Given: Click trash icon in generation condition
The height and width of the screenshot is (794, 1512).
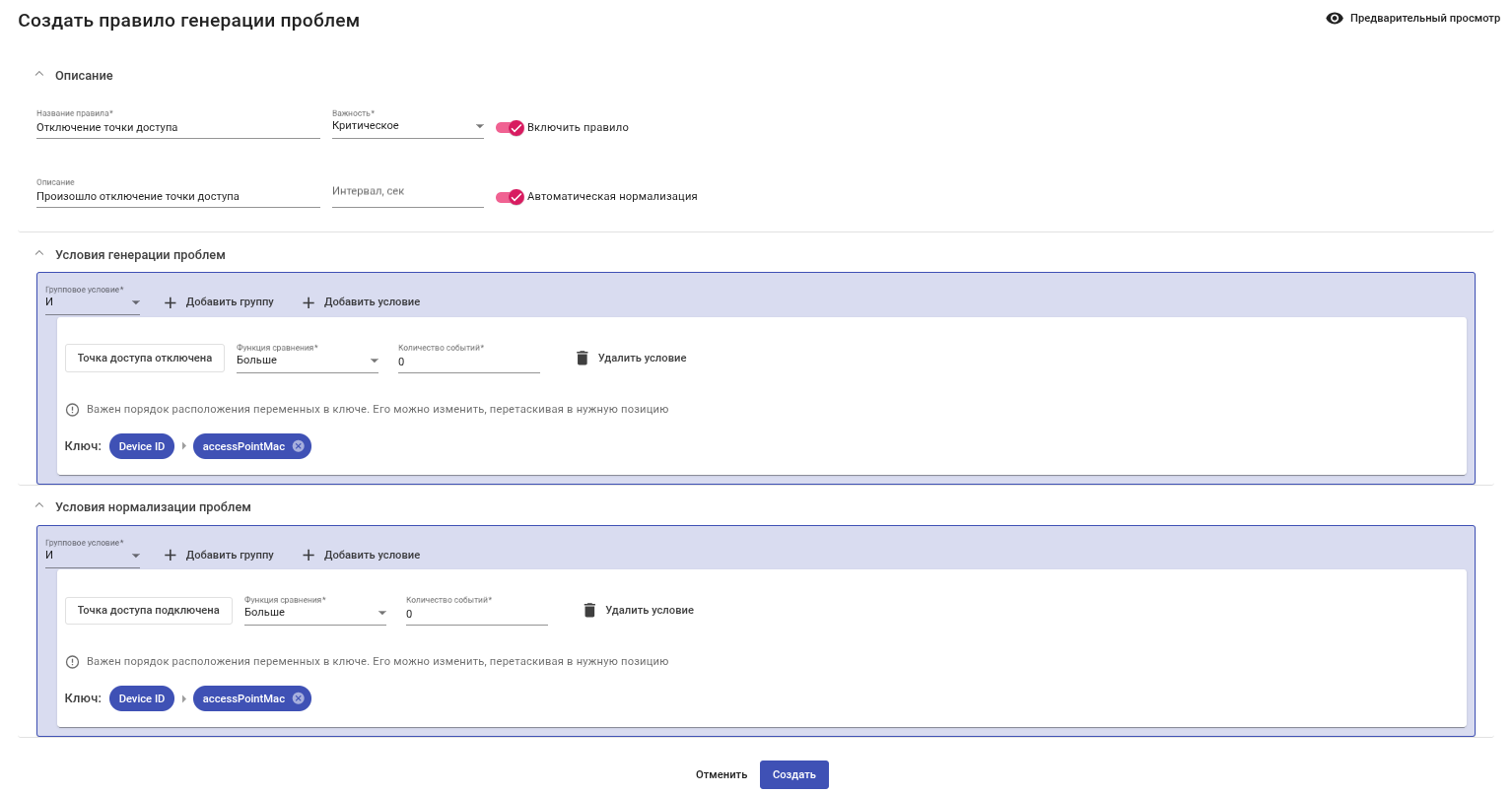Looking at the screenshot, I should (583, 359).
